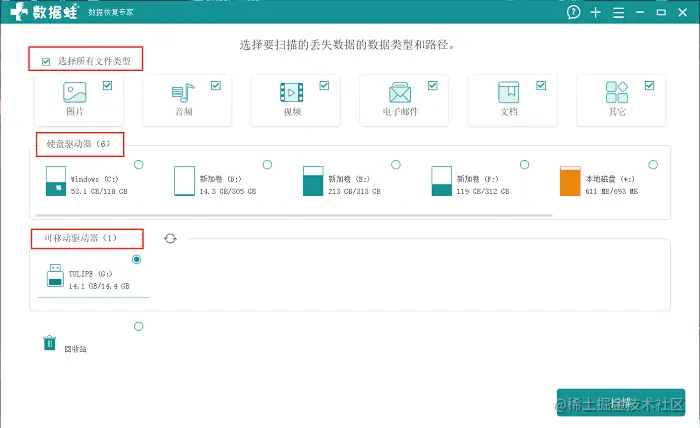The image size is (700, 428).
Task: Click the 新加卷 (E:) drive icon
Action: point(313,181)
